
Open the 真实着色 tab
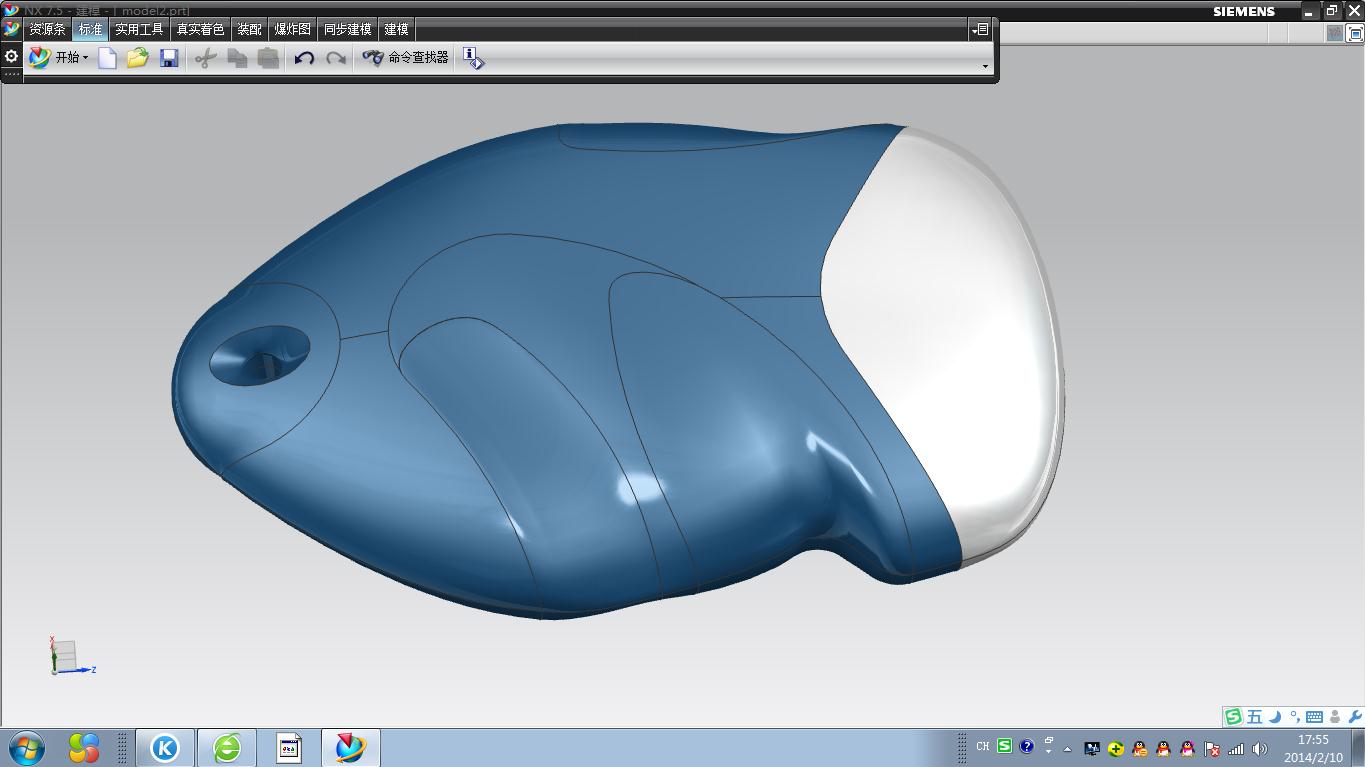(201, 30)
